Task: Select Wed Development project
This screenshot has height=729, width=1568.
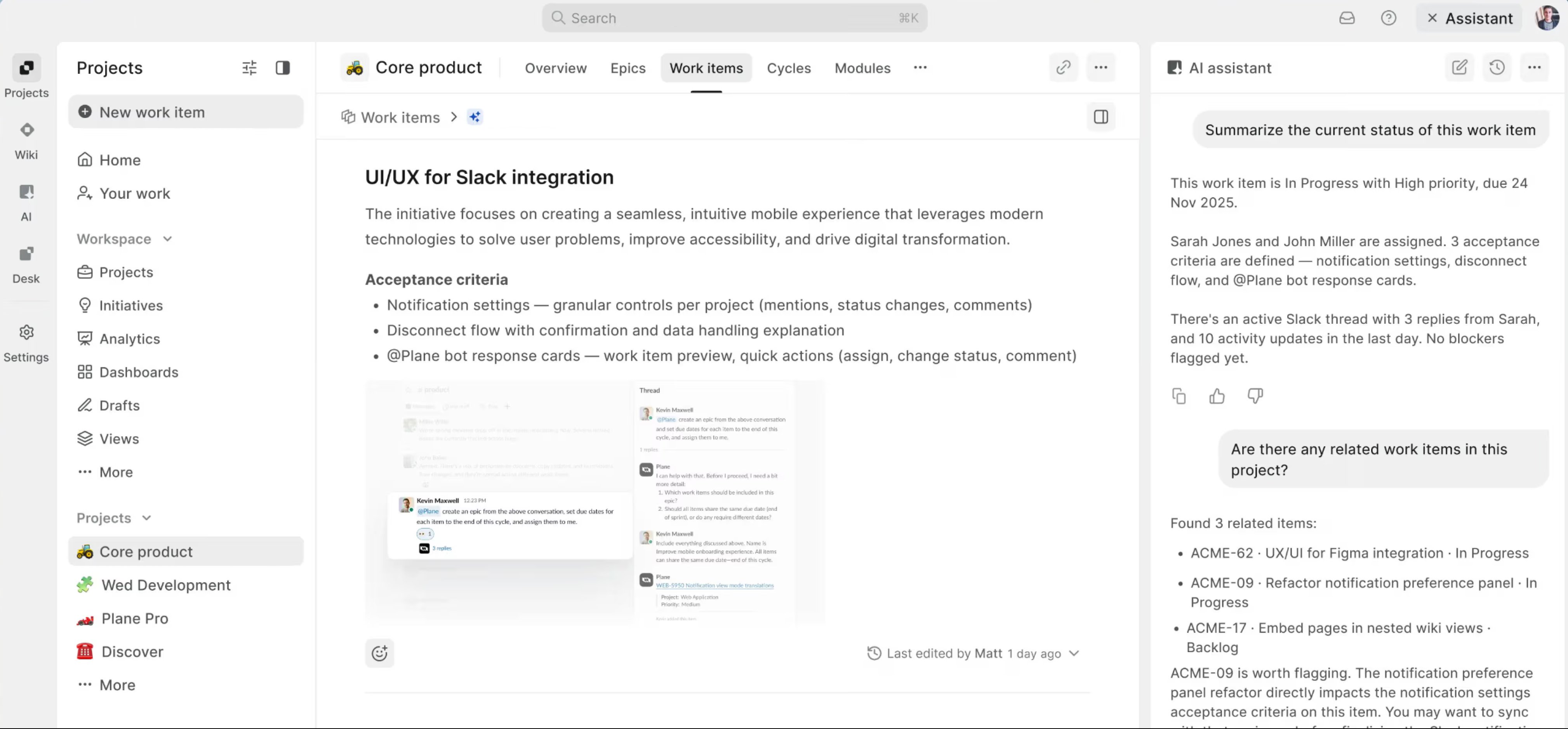Action: tap(186, 585)
